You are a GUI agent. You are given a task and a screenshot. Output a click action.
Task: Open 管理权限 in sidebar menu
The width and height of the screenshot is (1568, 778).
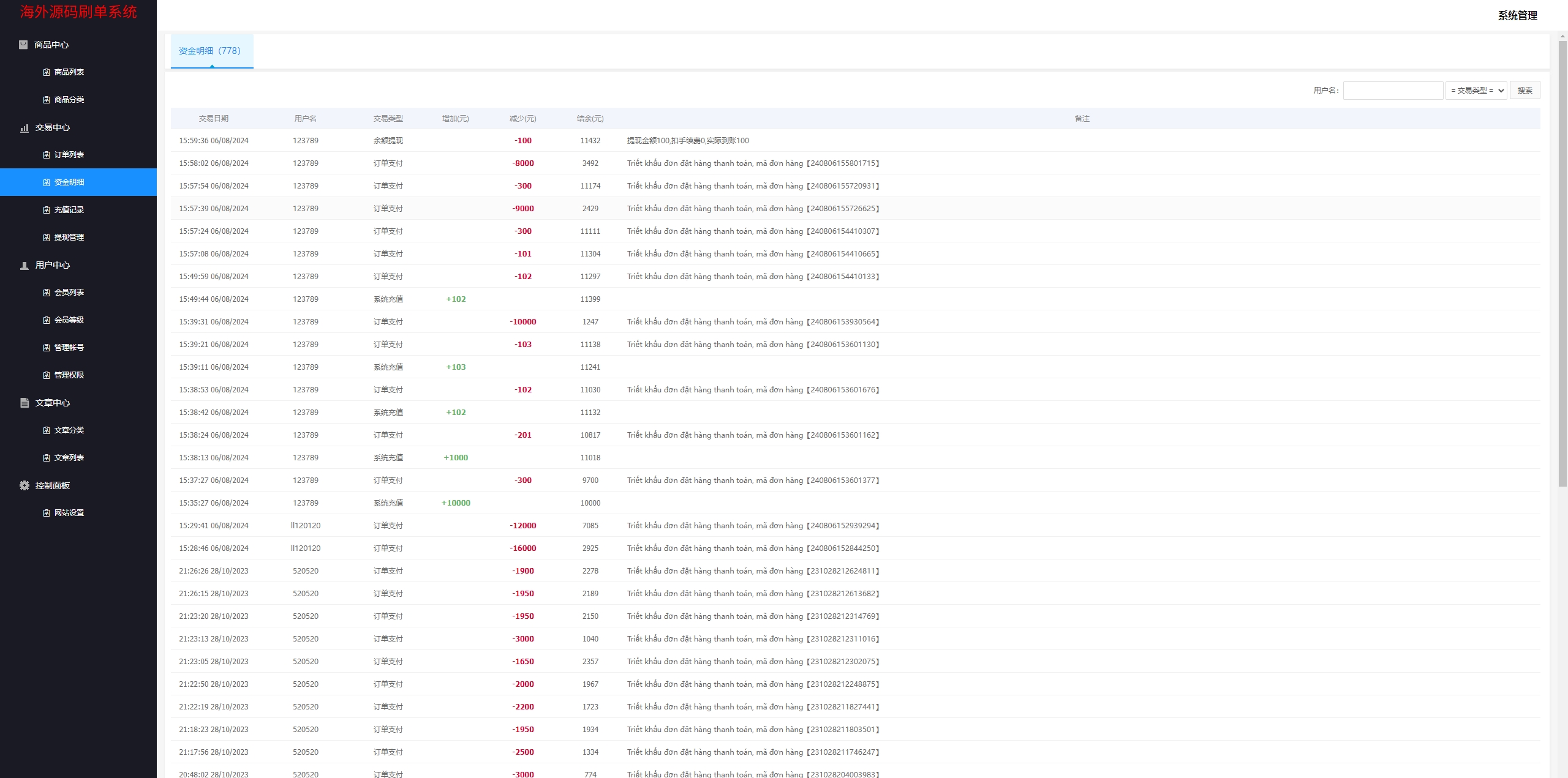pos(69,375)
